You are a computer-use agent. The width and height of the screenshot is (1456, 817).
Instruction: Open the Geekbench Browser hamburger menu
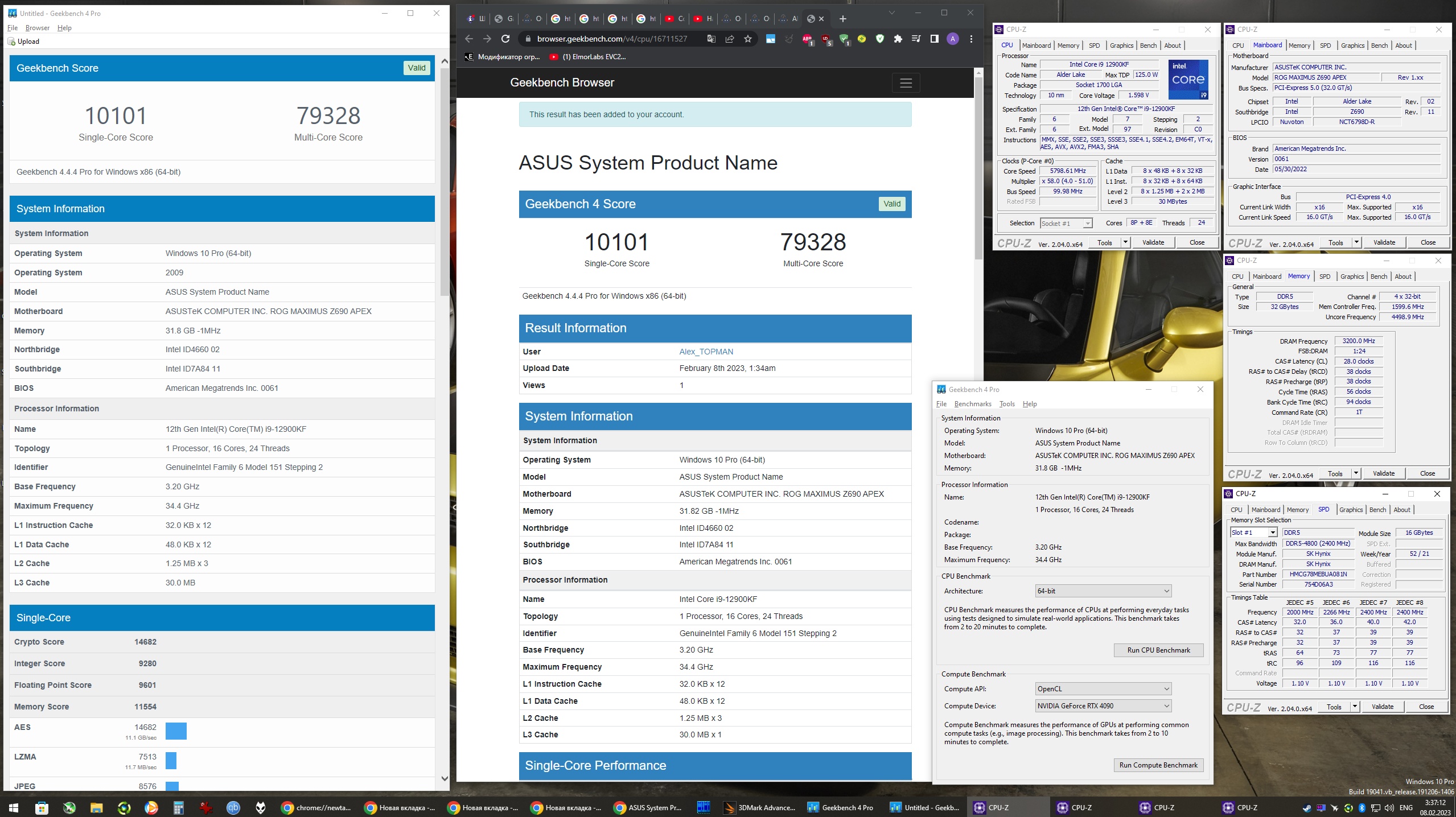(x=906, y=83)
